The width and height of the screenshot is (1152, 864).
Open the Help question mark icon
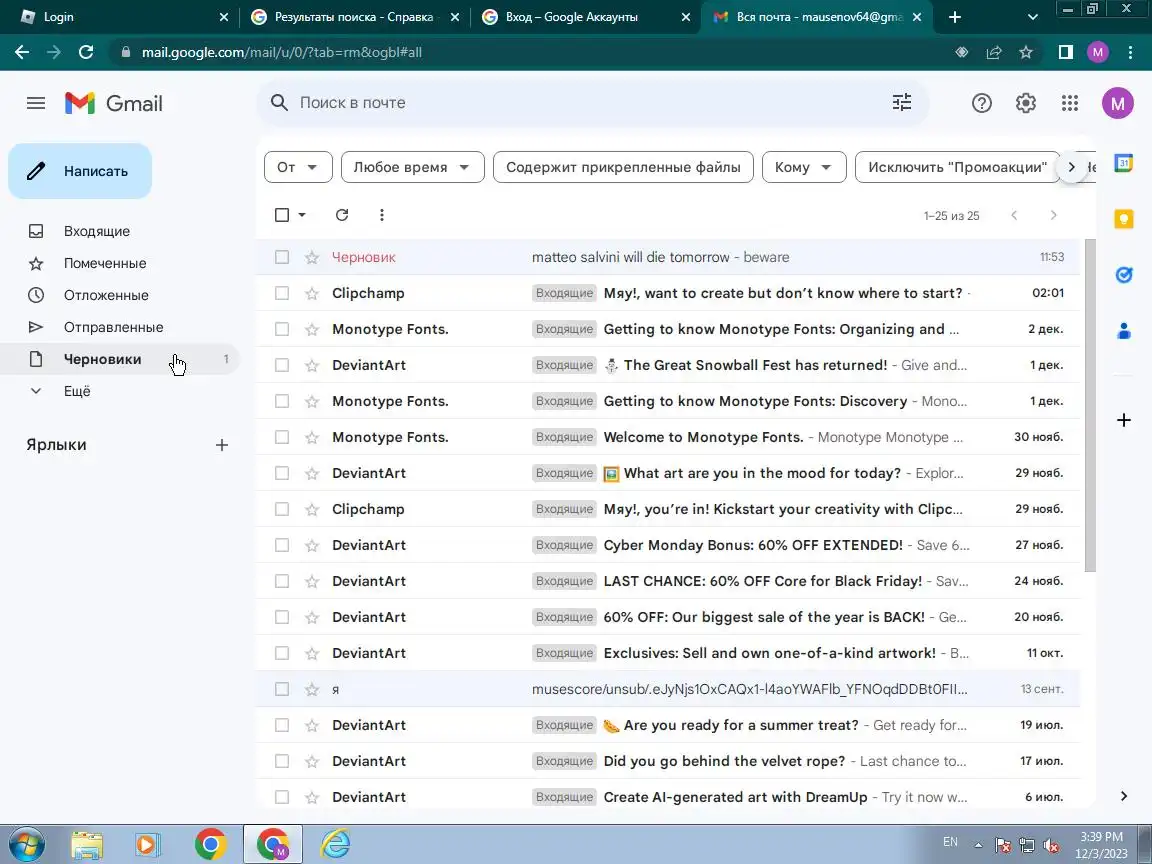[x=982, y=103]
